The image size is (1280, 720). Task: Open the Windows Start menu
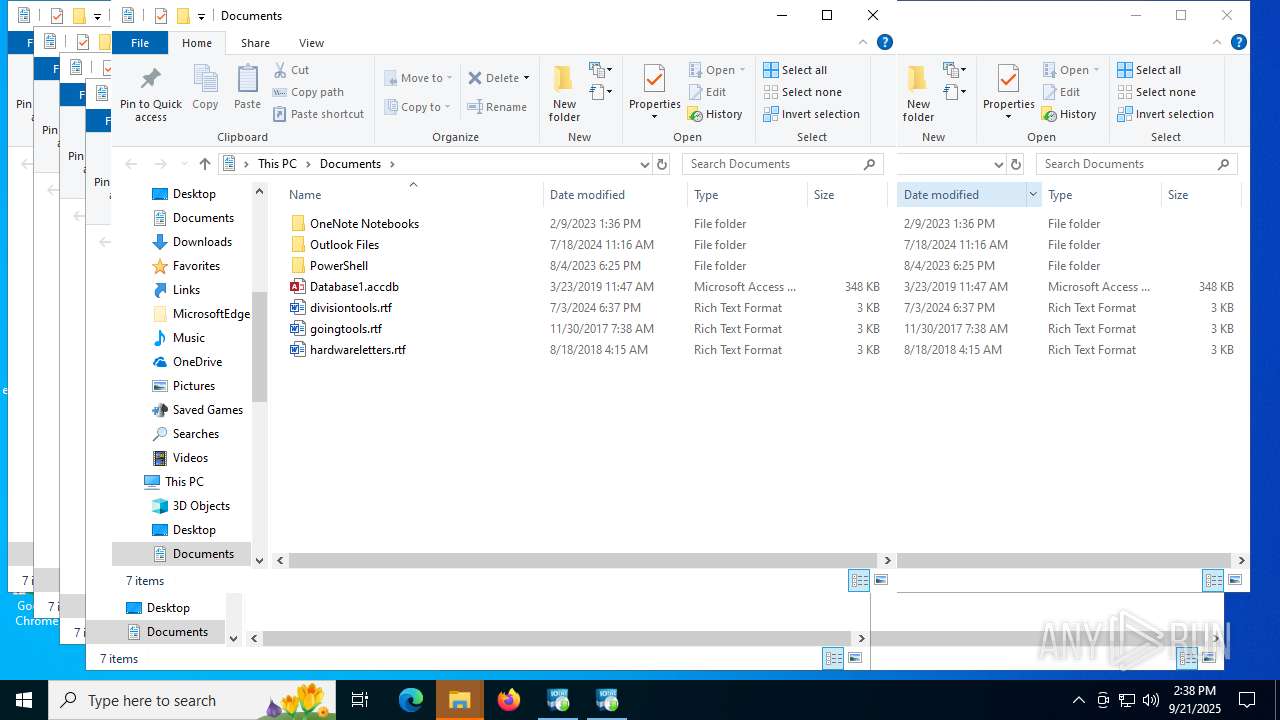pyautogui.click(x=24, y=700)
